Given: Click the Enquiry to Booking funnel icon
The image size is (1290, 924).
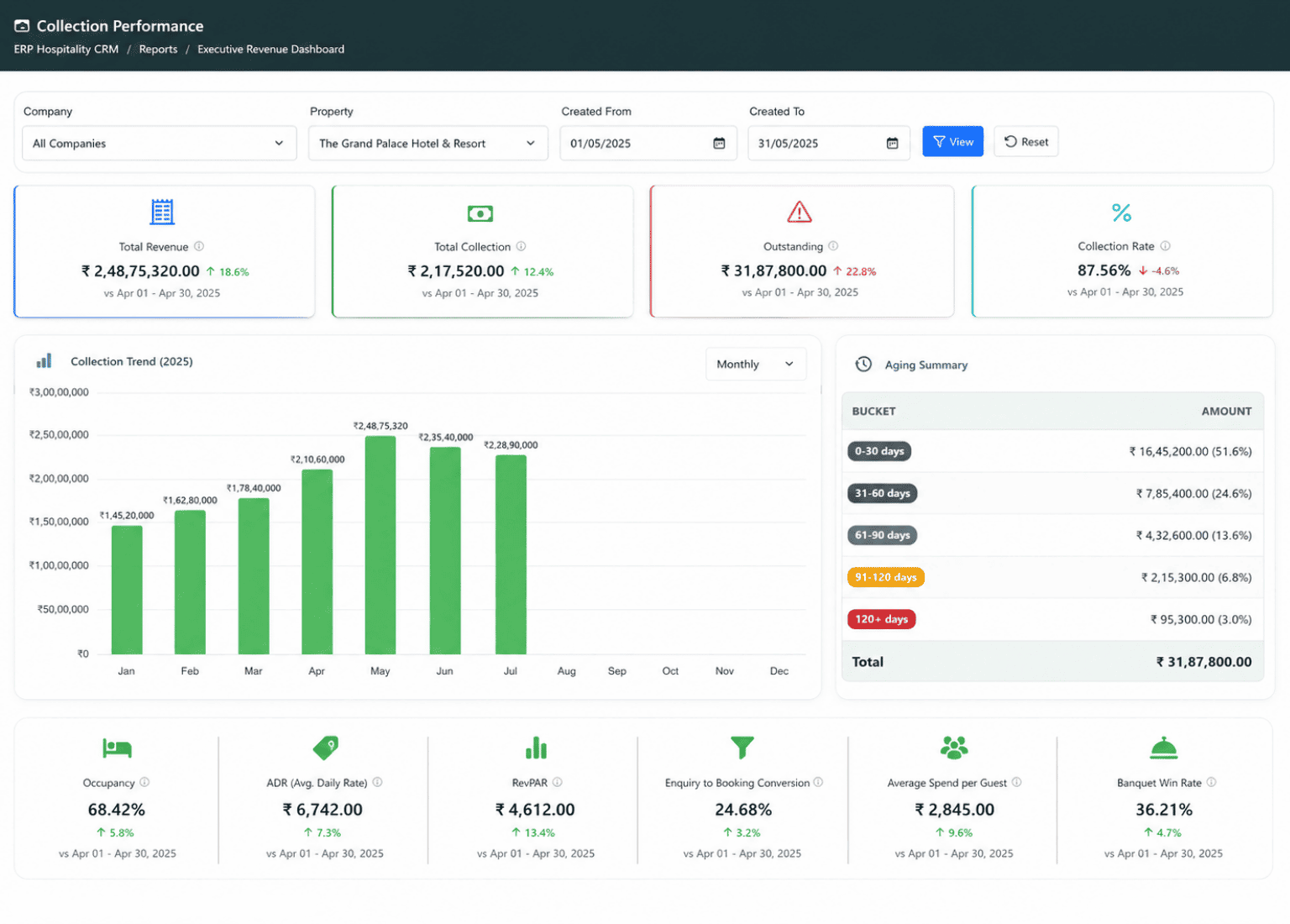Looking at the screenshot, I should pos(742,747).
